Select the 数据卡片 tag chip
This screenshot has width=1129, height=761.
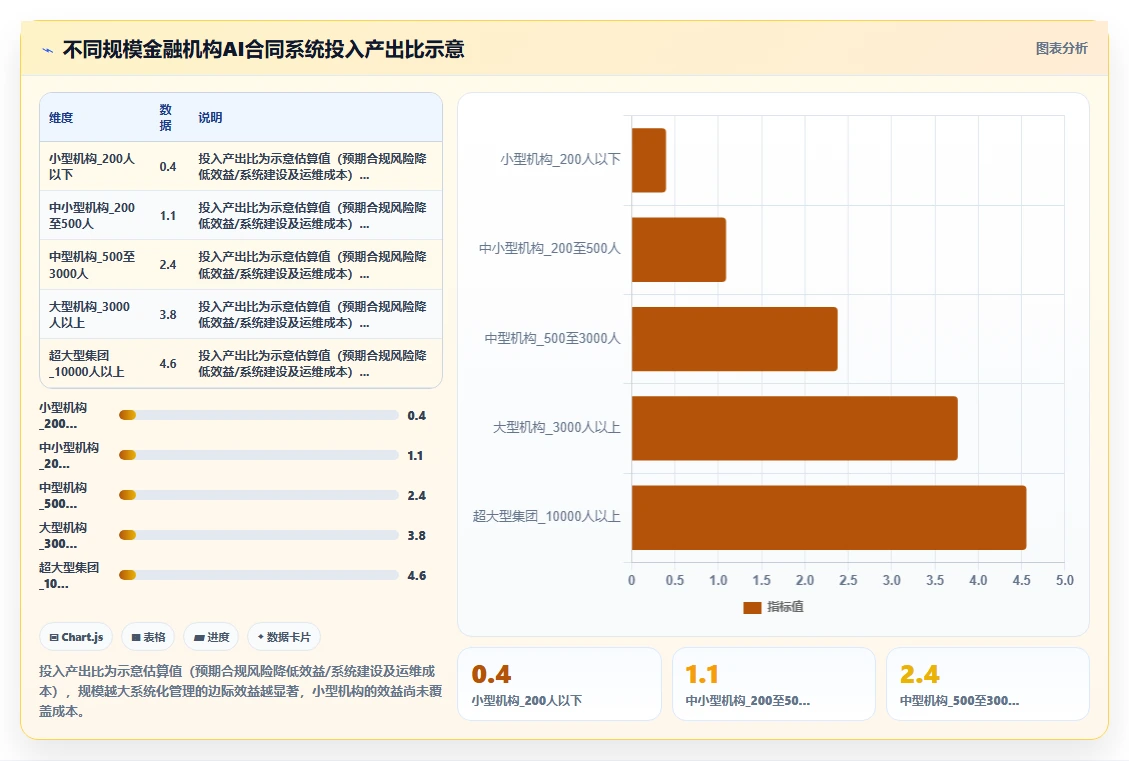[x=284, y=637]
